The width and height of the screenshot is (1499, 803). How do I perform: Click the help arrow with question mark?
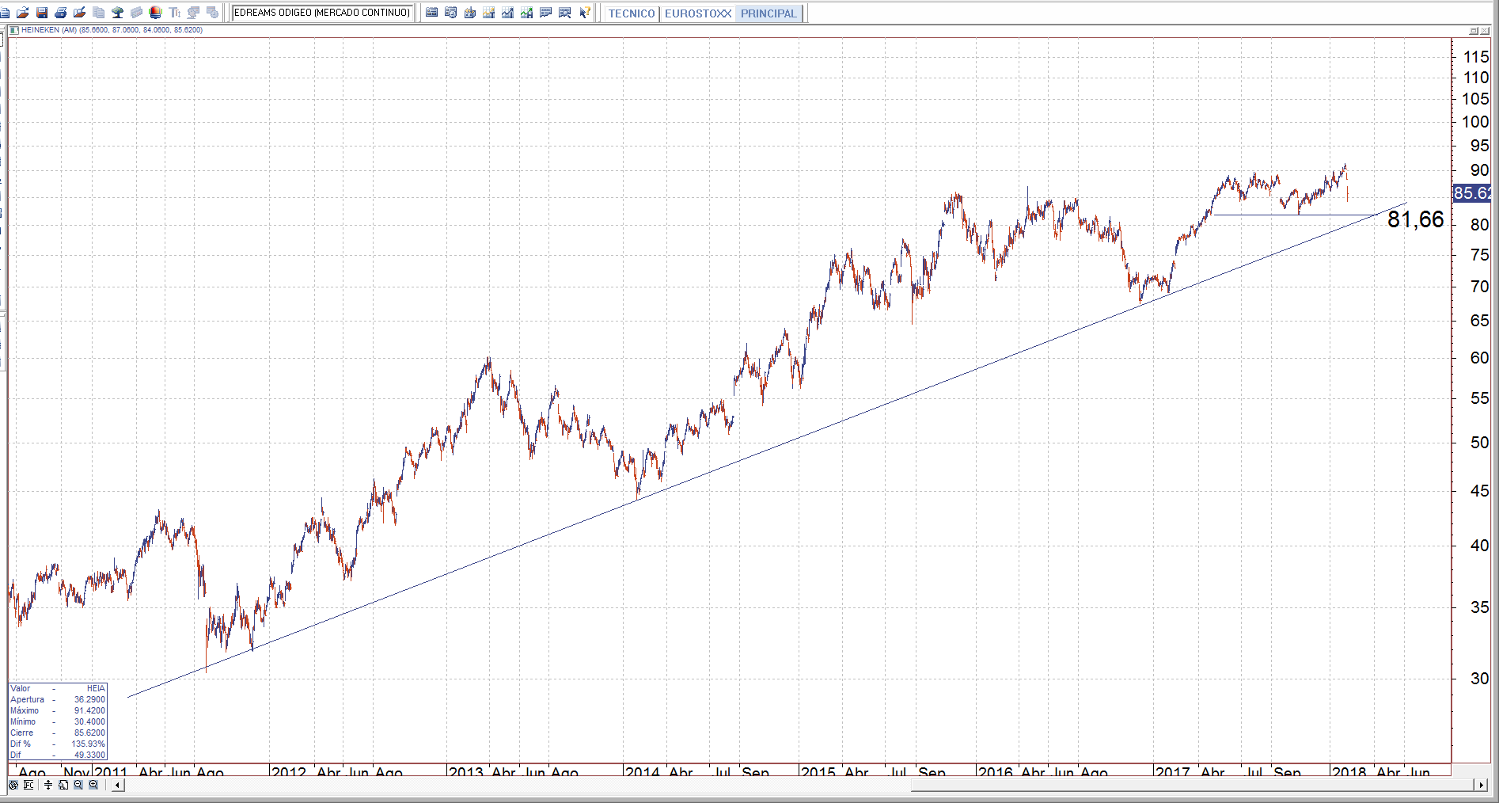point(585,13)
